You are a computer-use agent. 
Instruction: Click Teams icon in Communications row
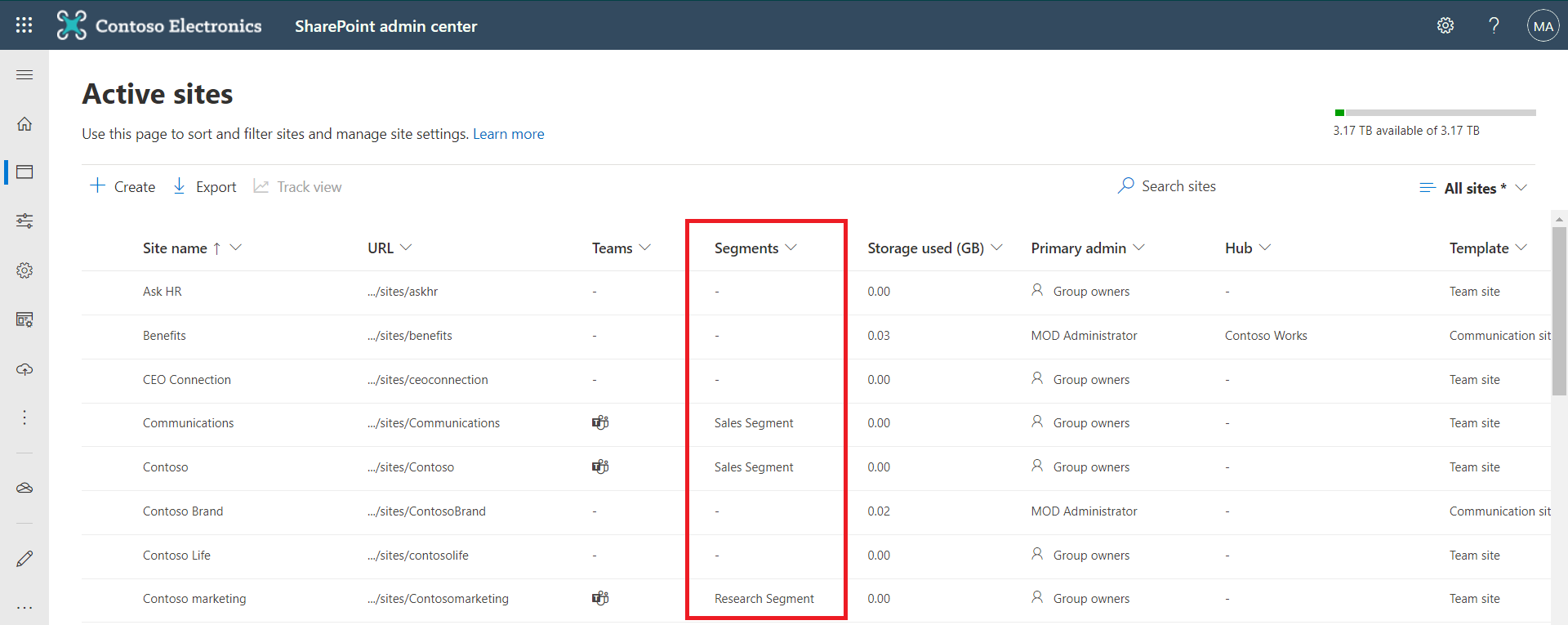point(600,422)
